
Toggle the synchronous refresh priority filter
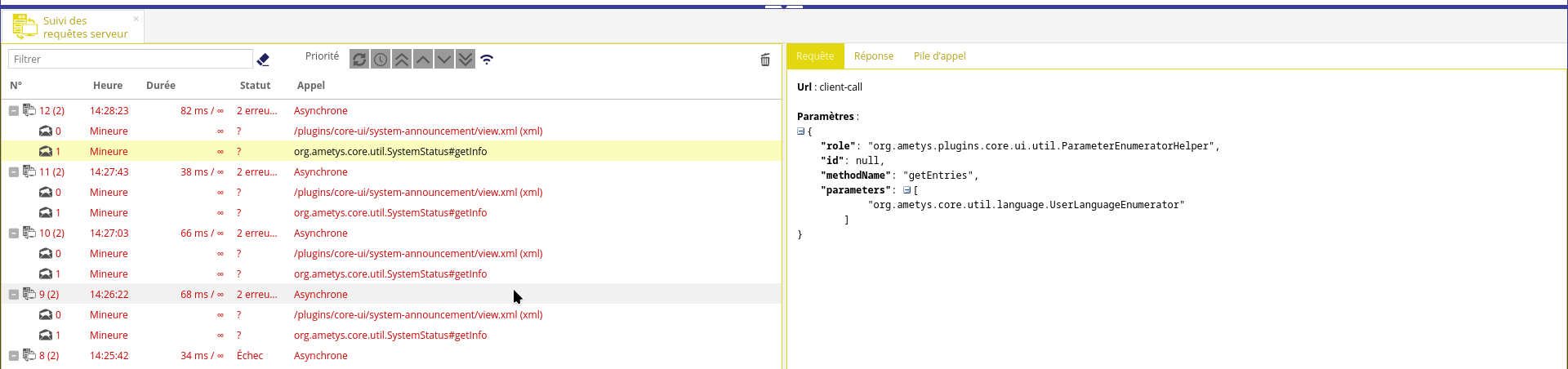pyautogui.click(x=359, y=60)
